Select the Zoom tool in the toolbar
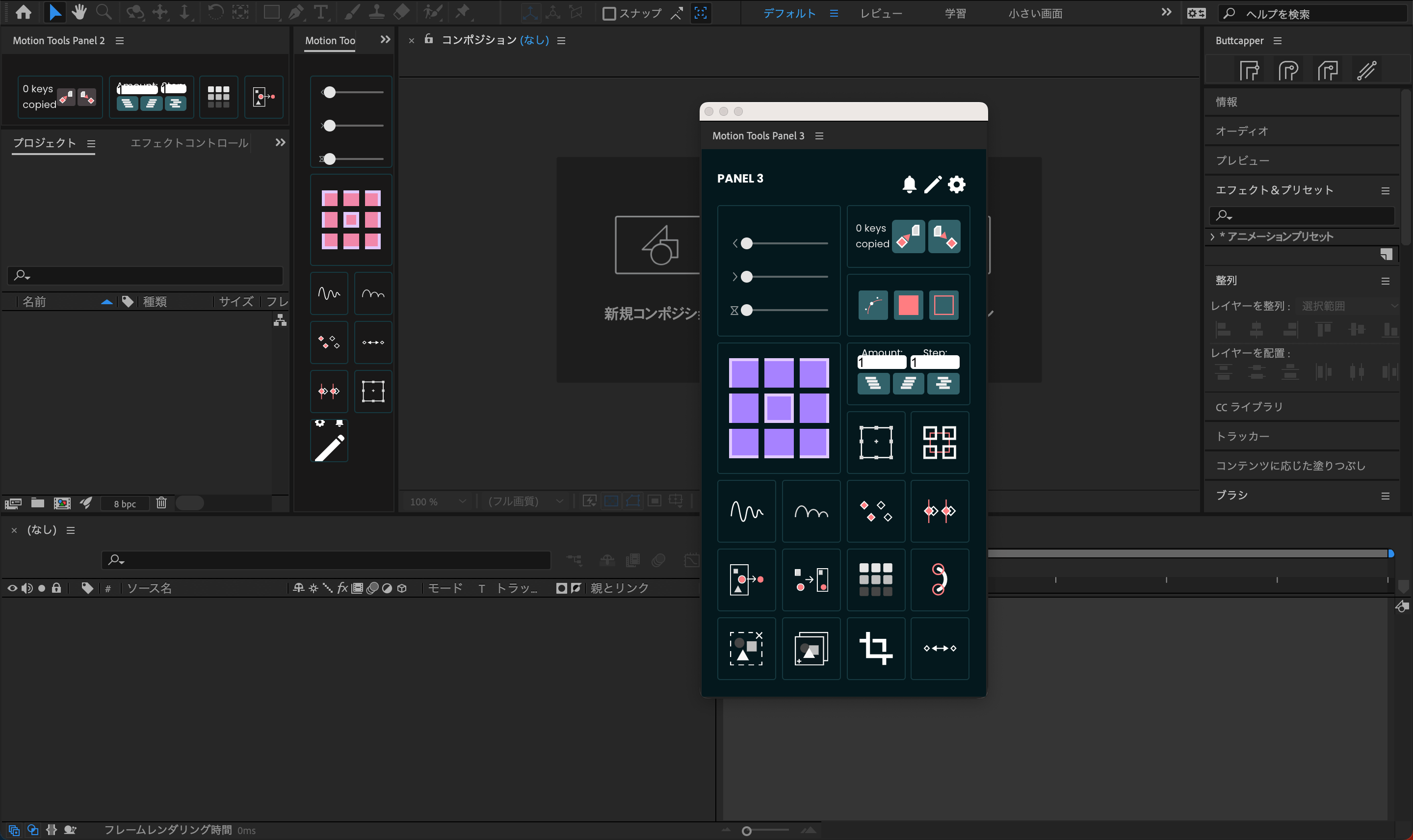Screen dimensions: 1413x840 (104, 12)
